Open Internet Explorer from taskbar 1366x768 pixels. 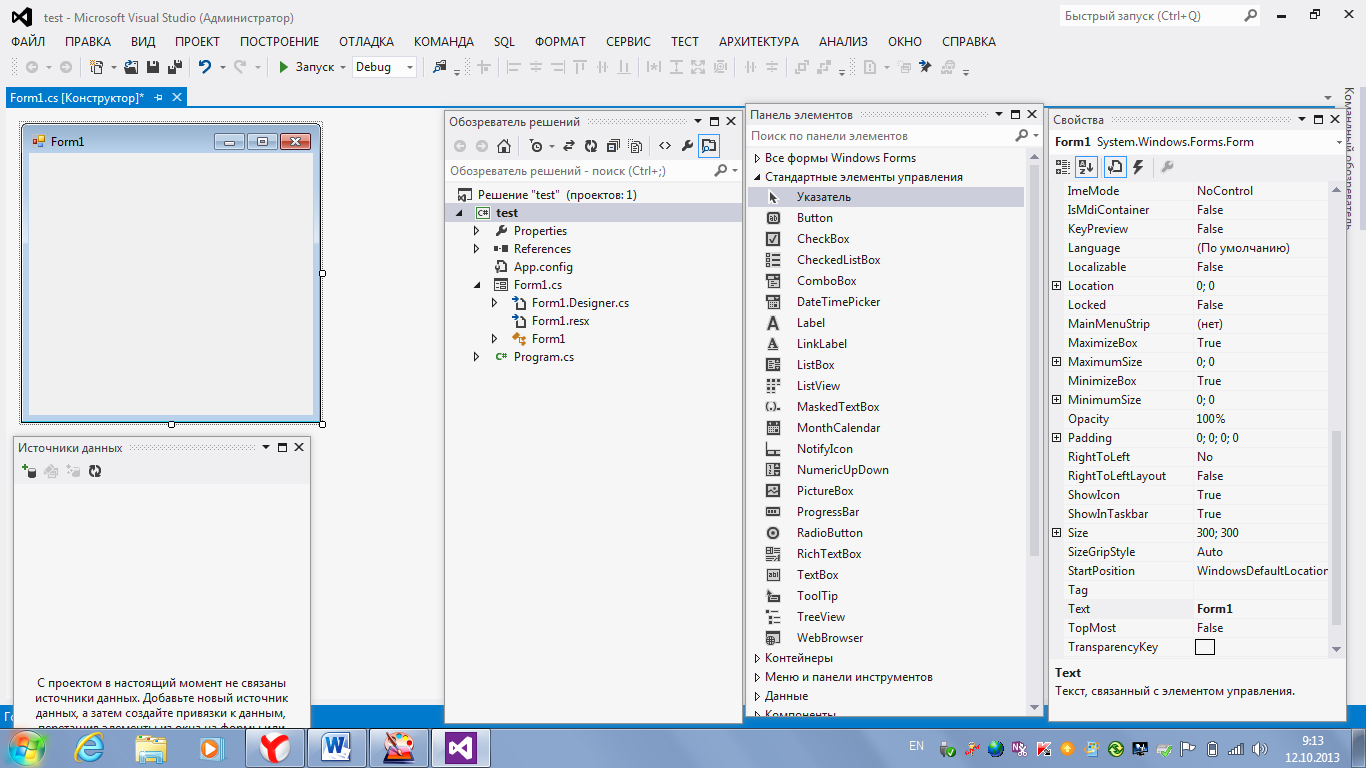[x=89, y=747]
